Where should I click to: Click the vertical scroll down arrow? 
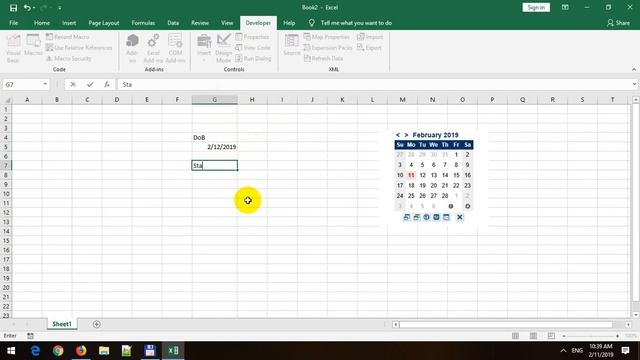[636, 315]
